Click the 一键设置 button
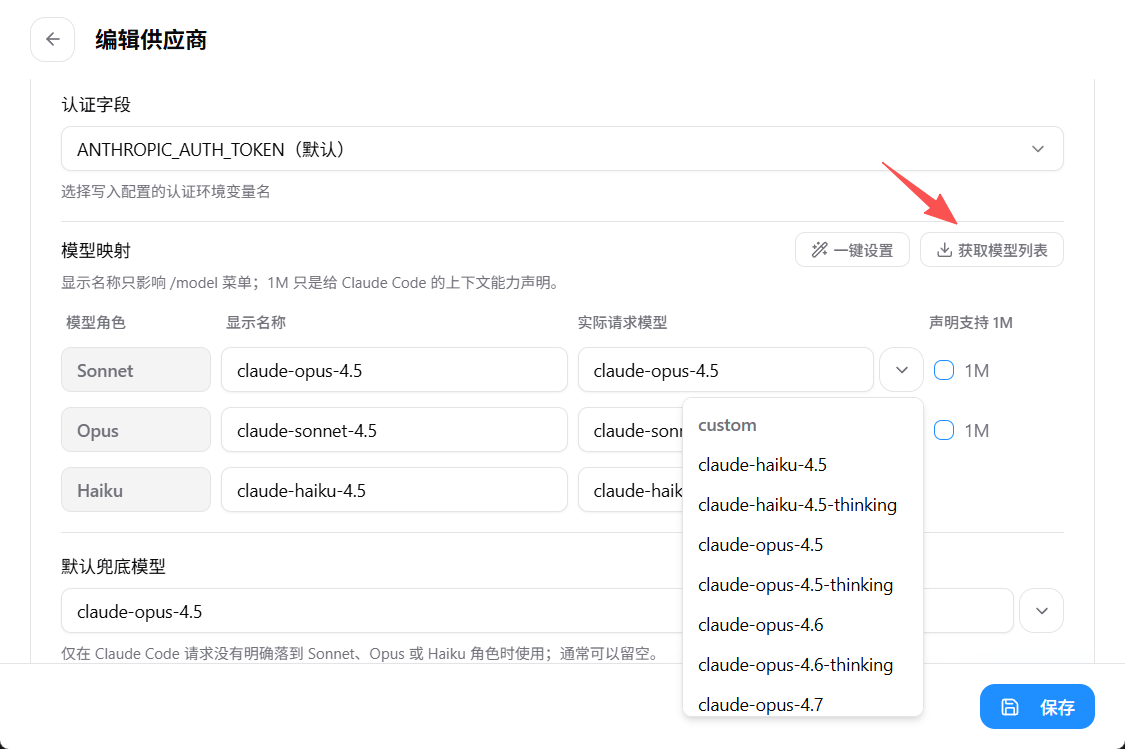 point(852,250)
